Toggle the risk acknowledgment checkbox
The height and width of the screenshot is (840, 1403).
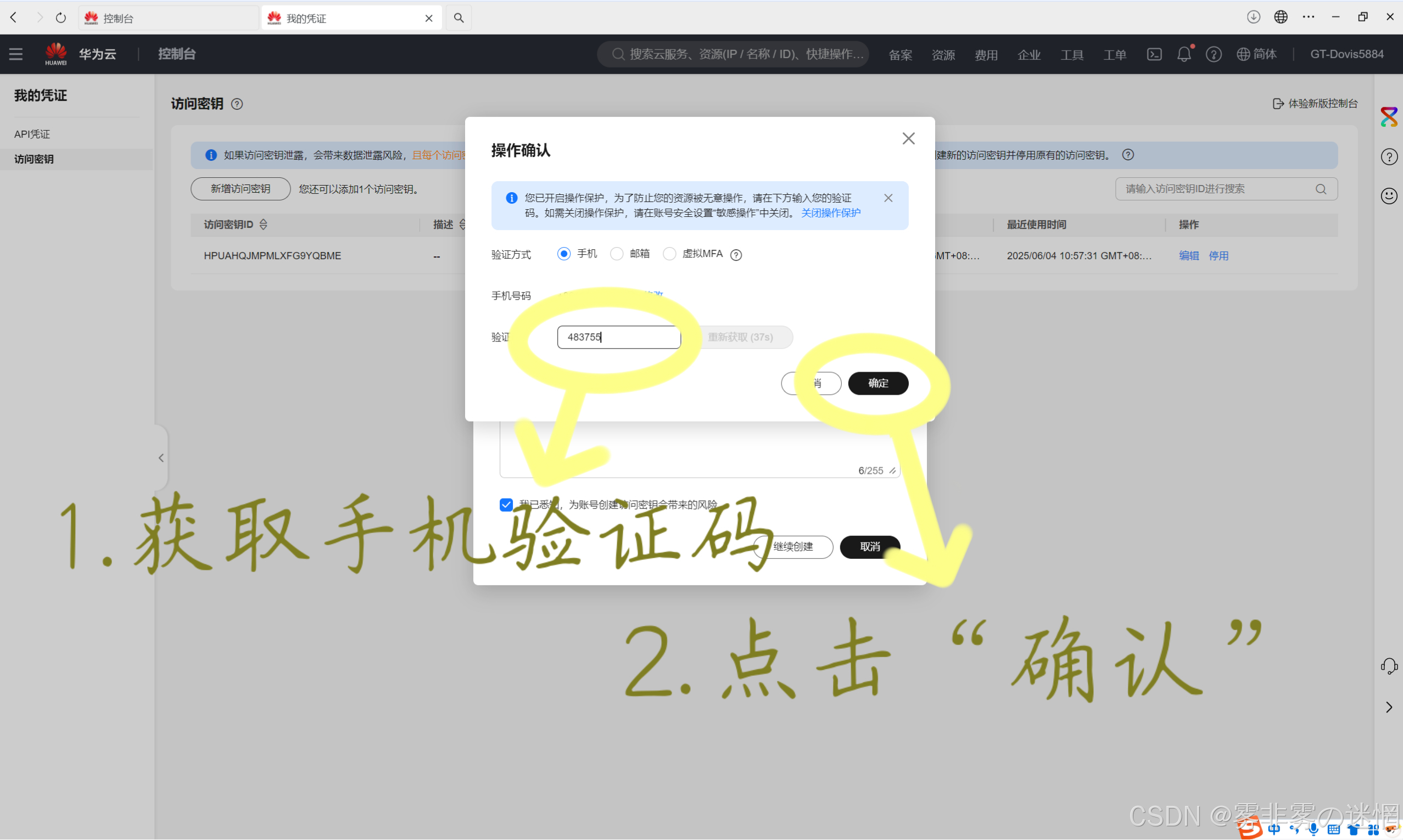coord(506,505)
